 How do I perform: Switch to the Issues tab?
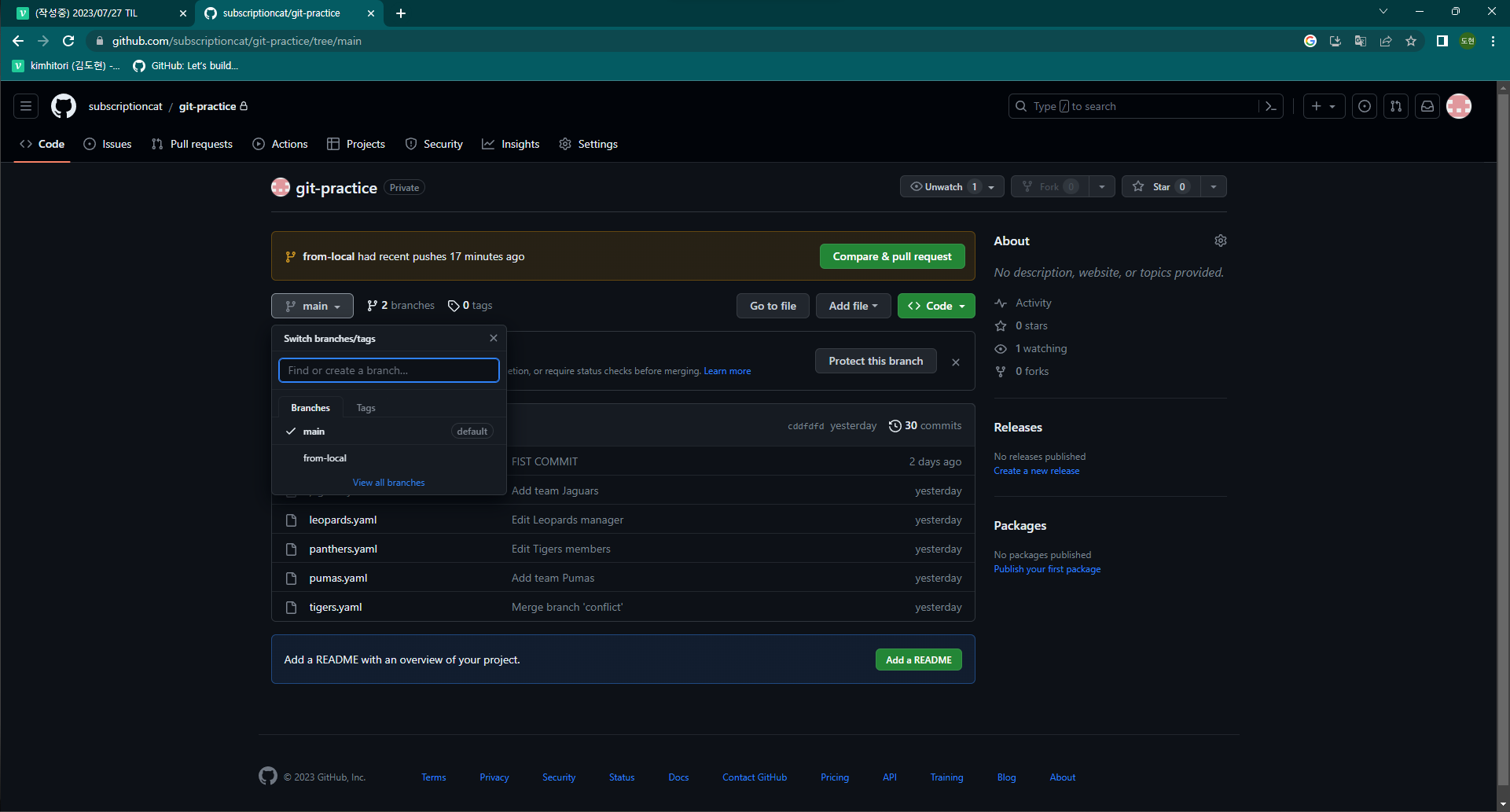point(108,144)
